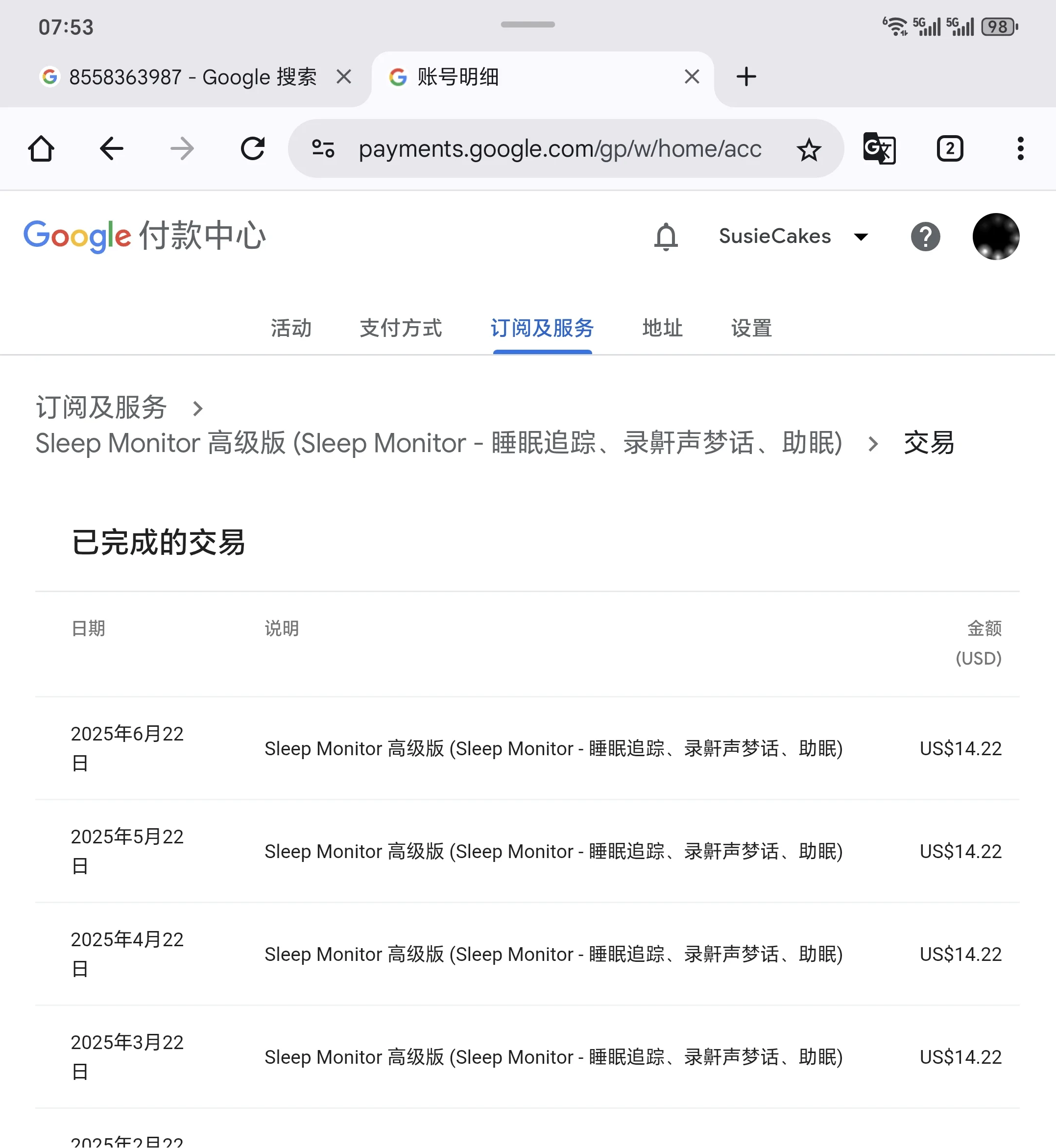Switch to the 活动 tab
The image size is (1056, 1148).
coord(291,328)
